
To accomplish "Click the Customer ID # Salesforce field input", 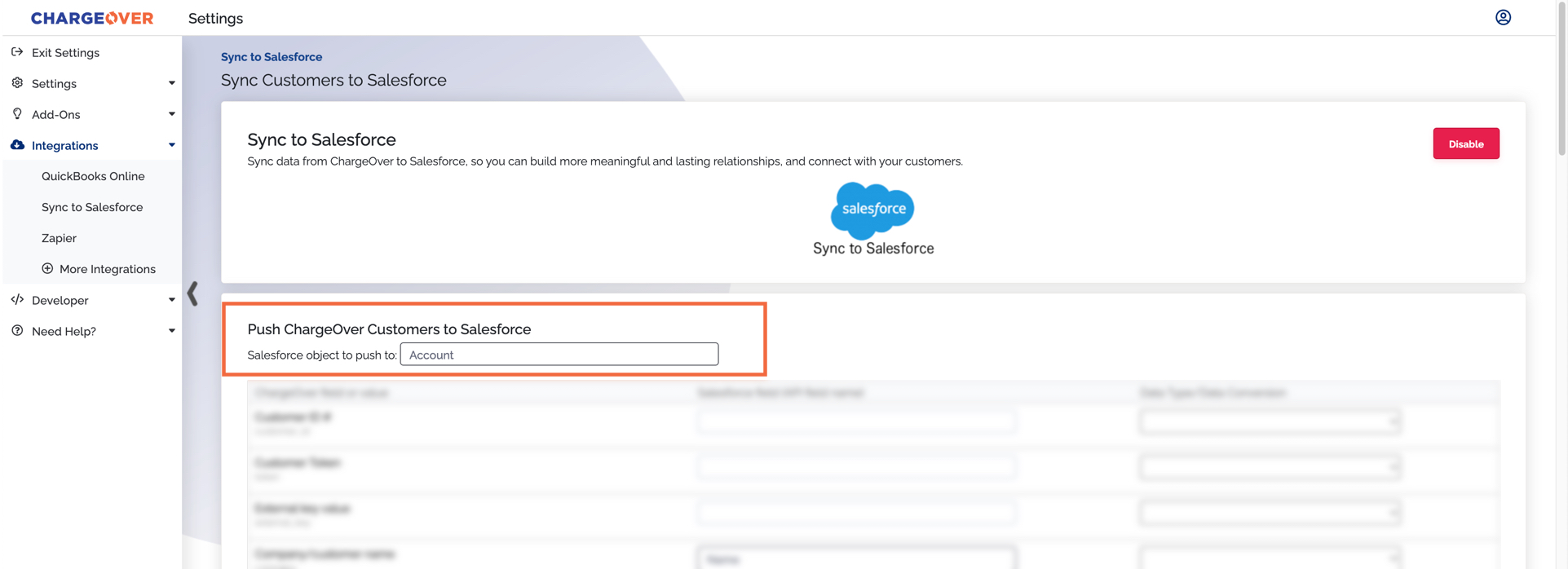I will point(856,421).
